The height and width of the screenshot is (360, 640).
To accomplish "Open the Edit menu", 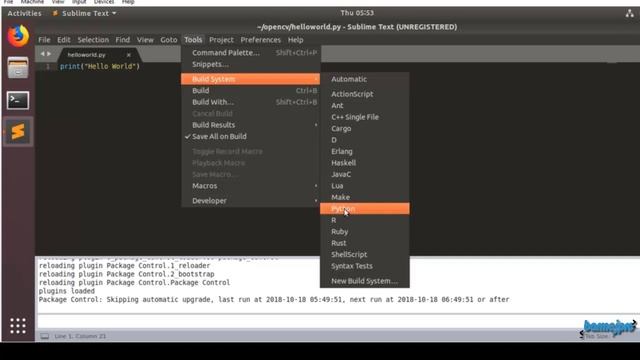I will pyautogui.click(x=64, y=40).
